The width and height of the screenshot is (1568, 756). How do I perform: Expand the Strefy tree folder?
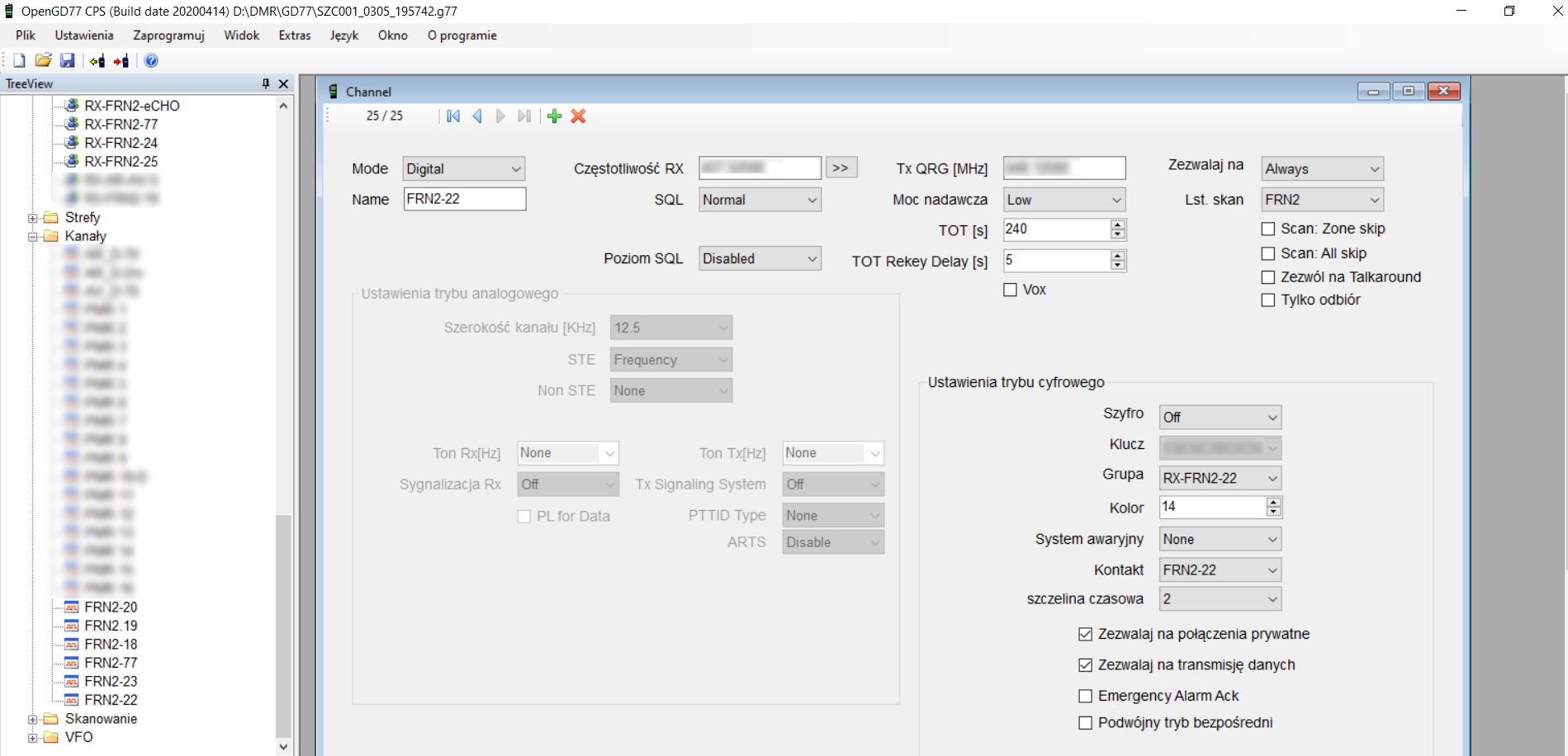click(33, 218)
